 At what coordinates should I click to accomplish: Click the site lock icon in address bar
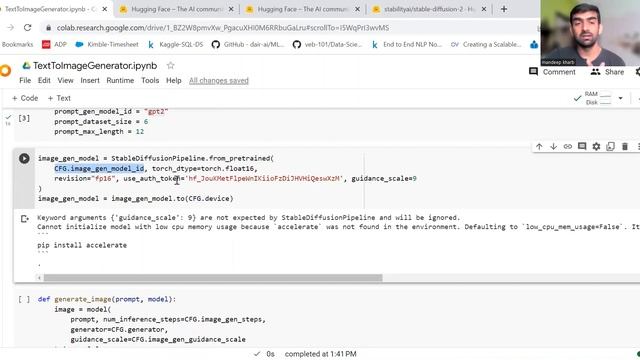coord(49,28)
